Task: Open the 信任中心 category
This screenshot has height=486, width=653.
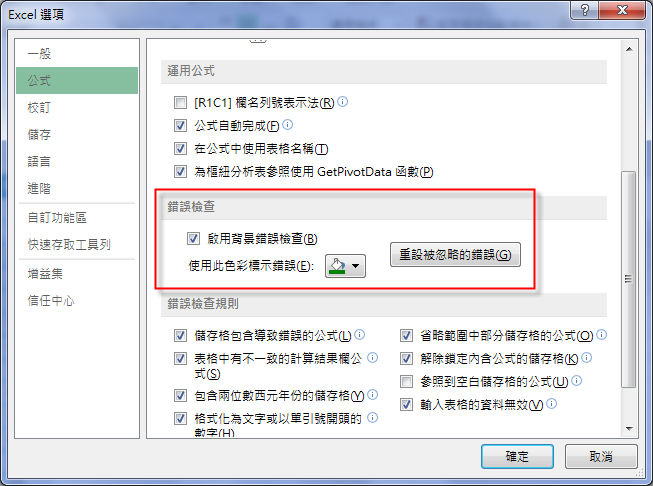Action: coord(51,300)
